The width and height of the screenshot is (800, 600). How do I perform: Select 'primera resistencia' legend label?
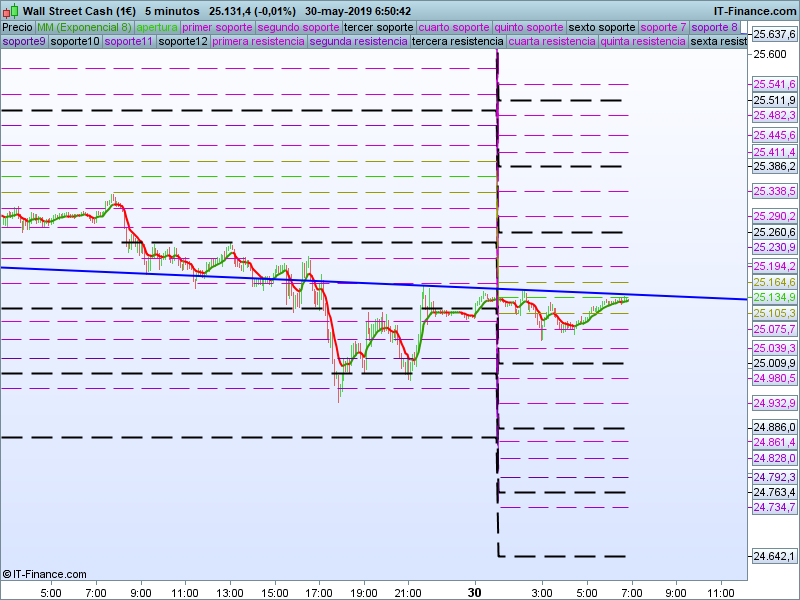pos(258,42)
